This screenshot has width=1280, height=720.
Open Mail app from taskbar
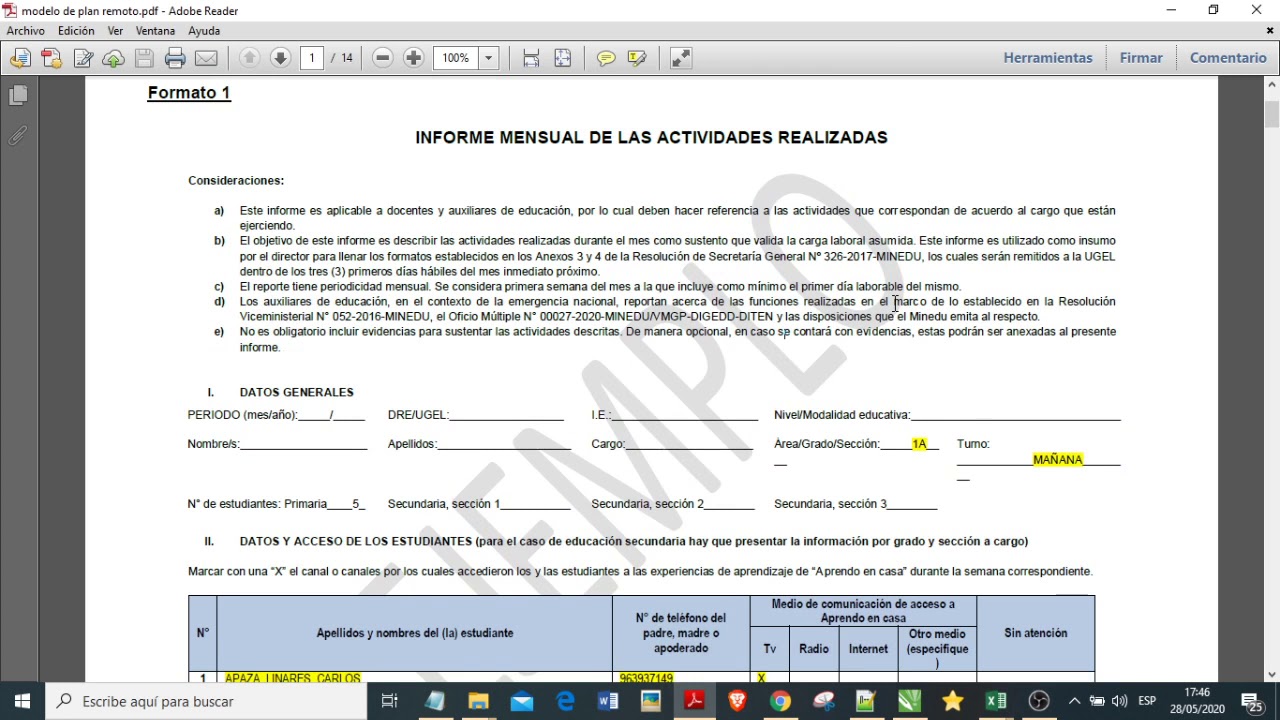pos(522,701)
